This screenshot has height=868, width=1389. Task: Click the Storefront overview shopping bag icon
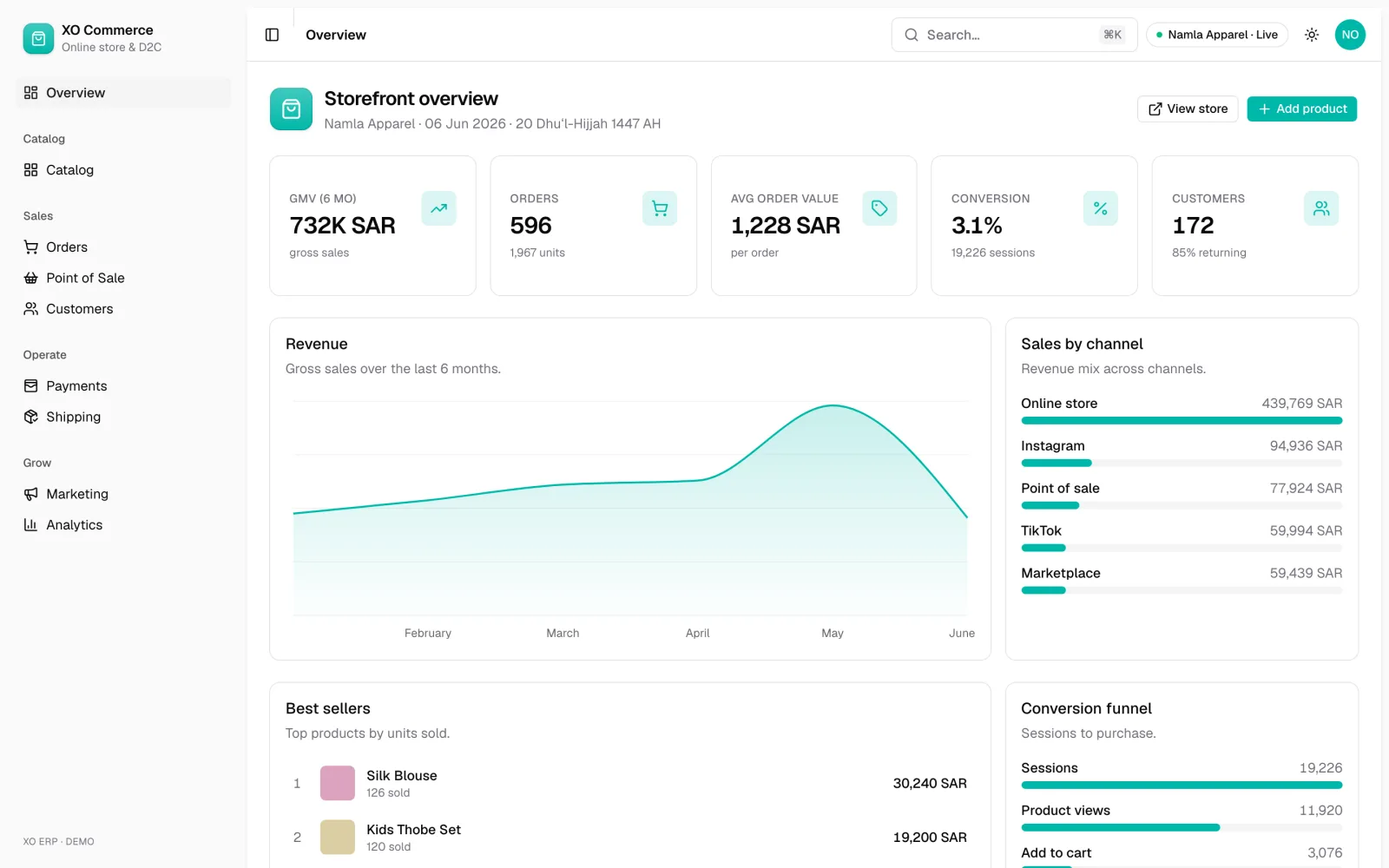(x=291, y=109)
